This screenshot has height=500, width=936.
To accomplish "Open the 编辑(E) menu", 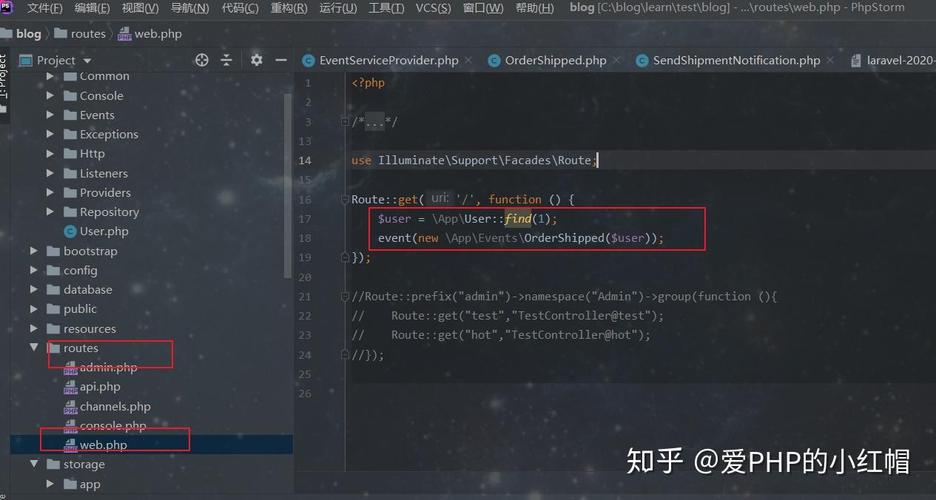I will (x=92, y=8).
